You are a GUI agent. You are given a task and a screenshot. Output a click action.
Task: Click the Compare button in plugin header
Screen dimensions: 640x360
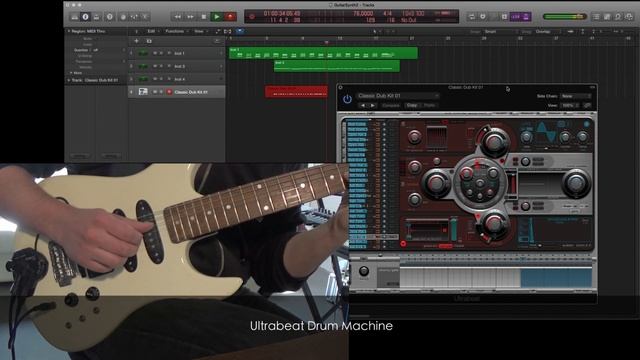tap(391, 105)
